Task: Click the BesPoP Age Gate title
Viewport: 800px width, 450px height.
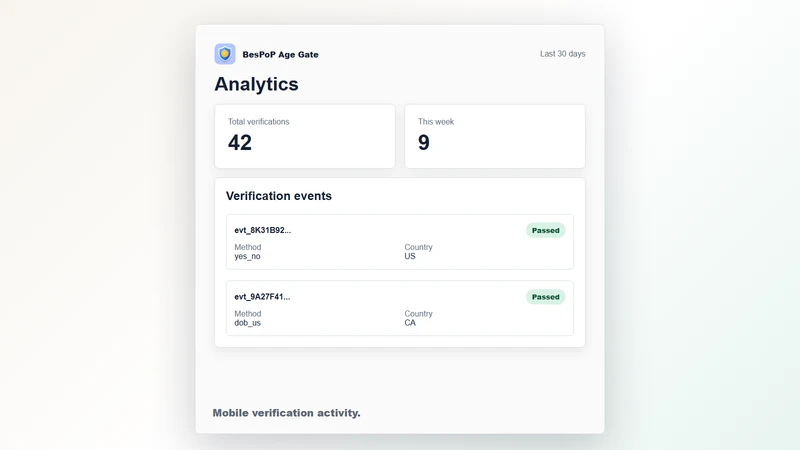Action: 280,55
